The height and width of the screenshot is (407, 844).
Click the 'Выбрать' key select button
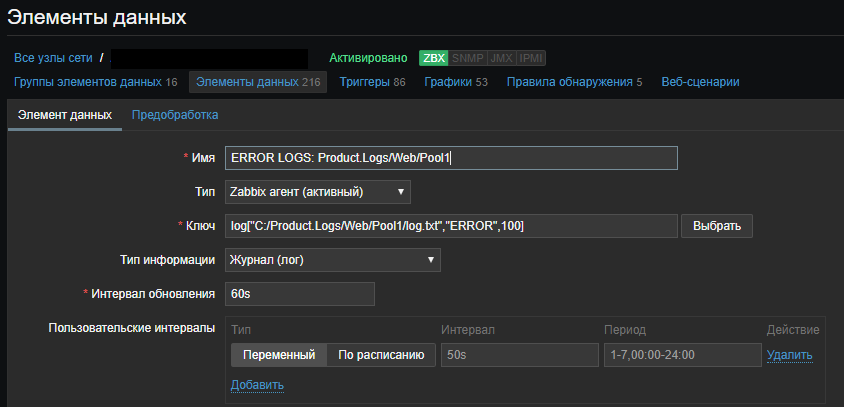[716, 226]
